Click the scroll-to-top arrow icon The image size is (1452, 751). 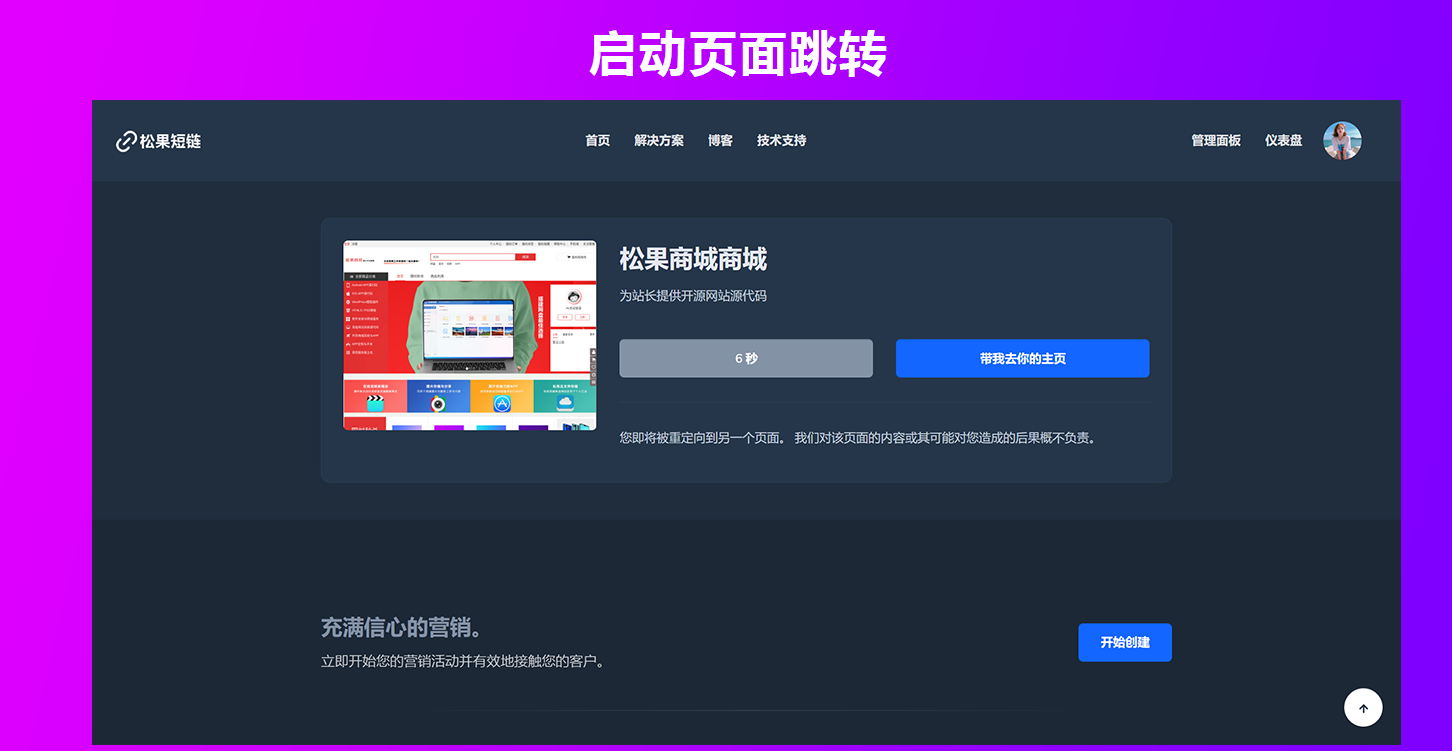(x=1362, y=708)
